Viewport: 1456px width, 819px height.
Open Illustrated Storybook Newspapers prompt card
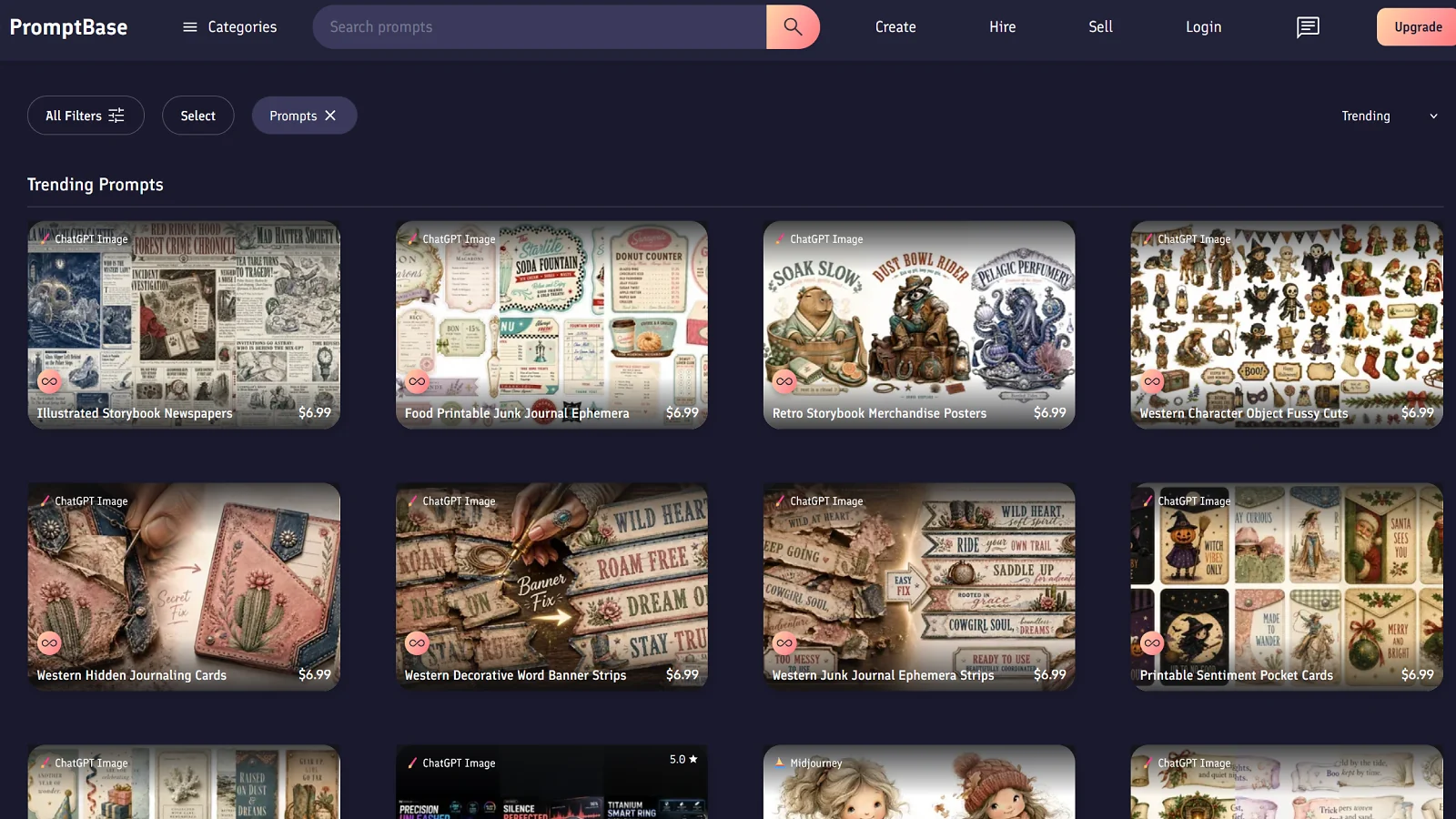[184, 325]
